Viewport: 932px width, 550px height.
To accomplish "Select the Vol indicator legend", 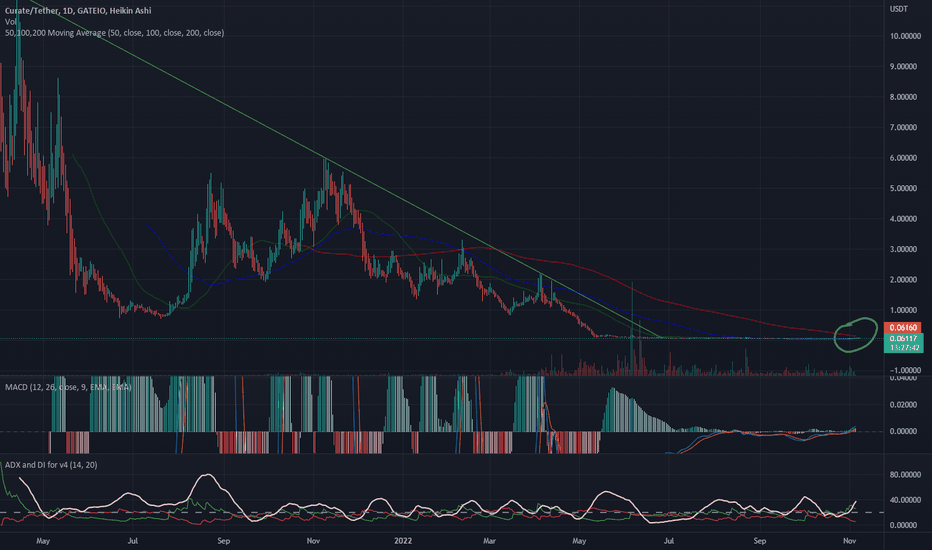I will tap(10, 22).
